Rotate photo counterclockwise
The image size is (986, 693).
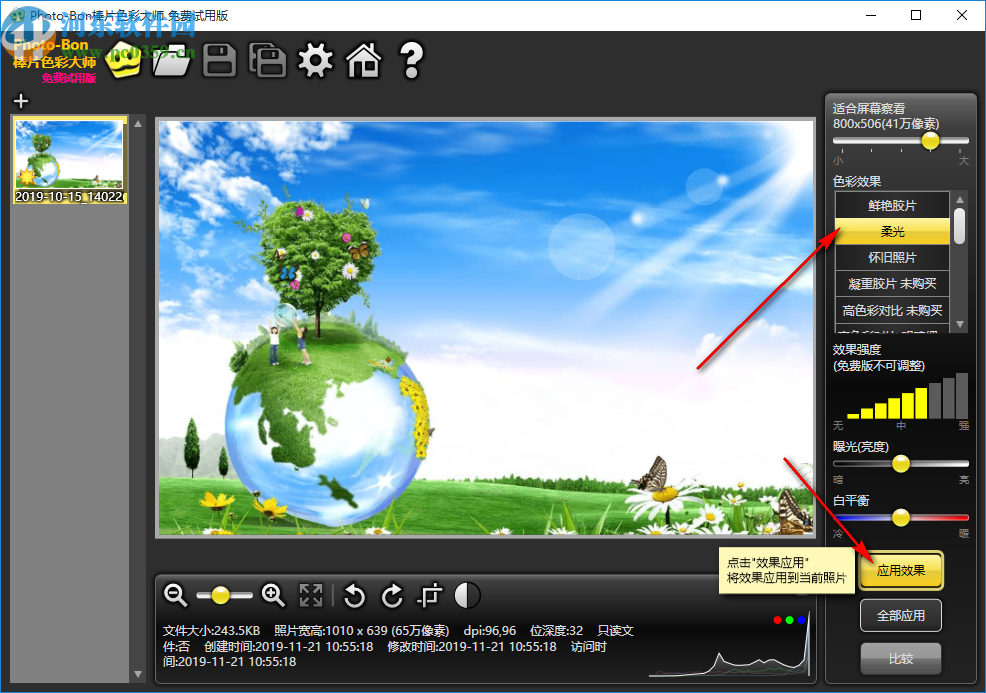pyautogui.click(x=355, y=596)
